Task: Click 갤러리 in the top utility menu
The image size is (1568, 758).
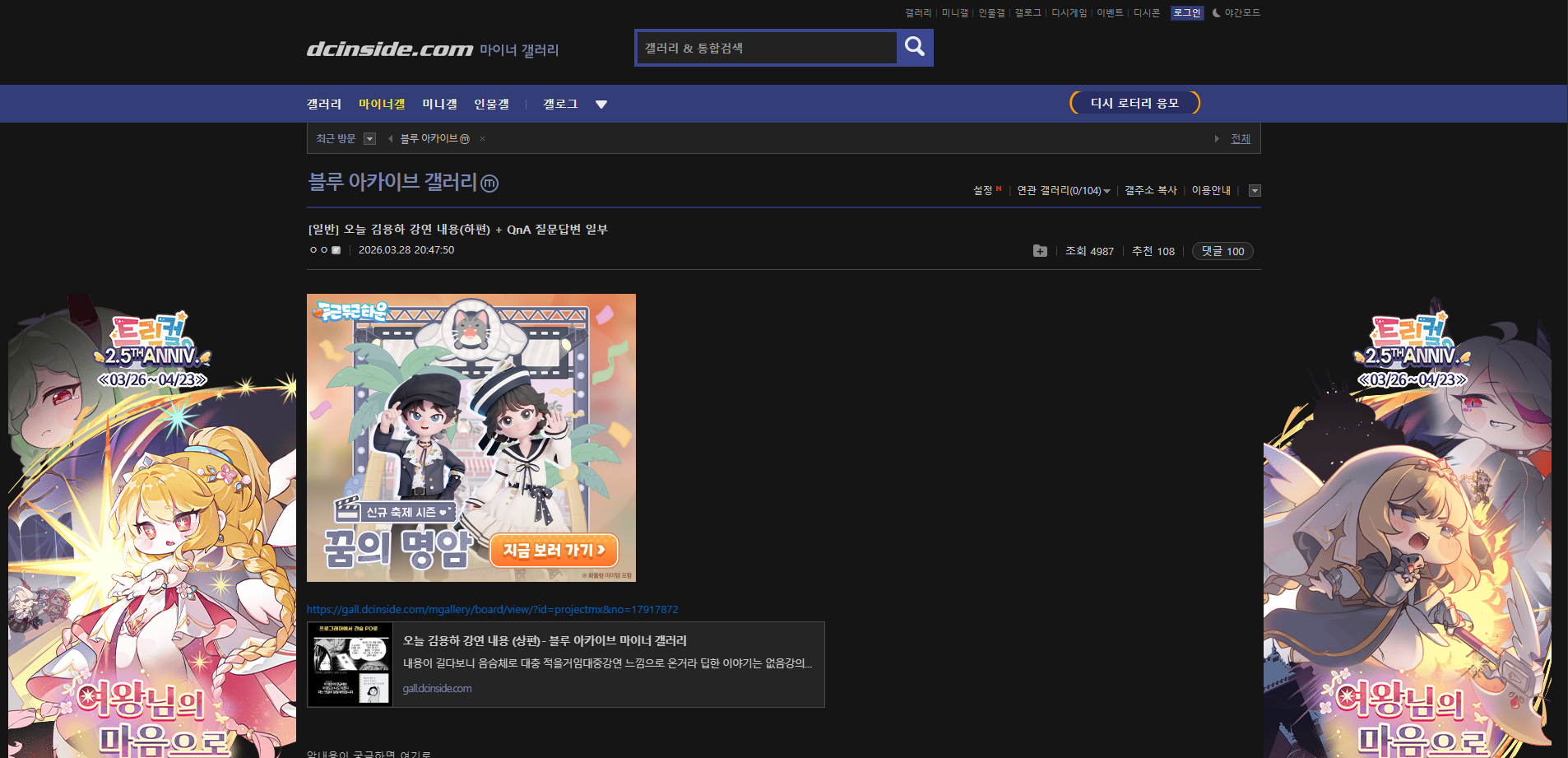Action: [918, 13]
